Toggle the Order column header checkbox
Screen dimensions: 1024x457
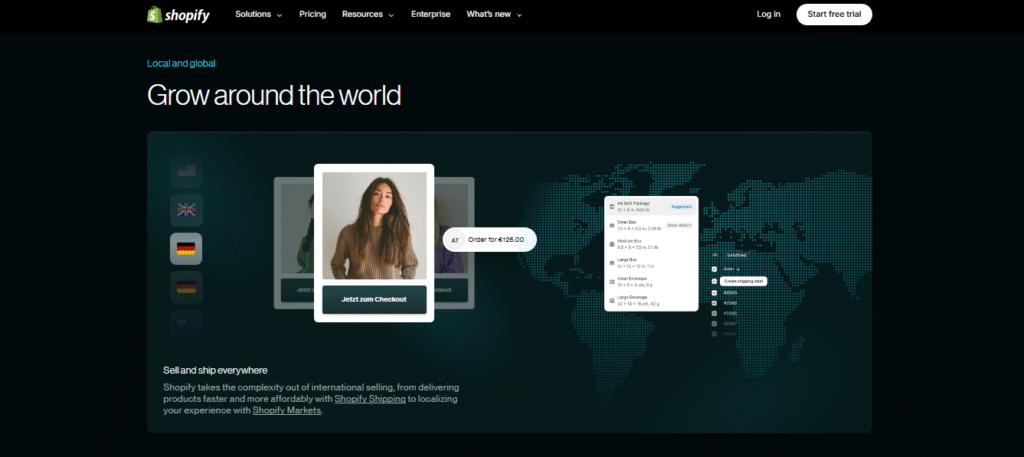(x=714, y=269)
